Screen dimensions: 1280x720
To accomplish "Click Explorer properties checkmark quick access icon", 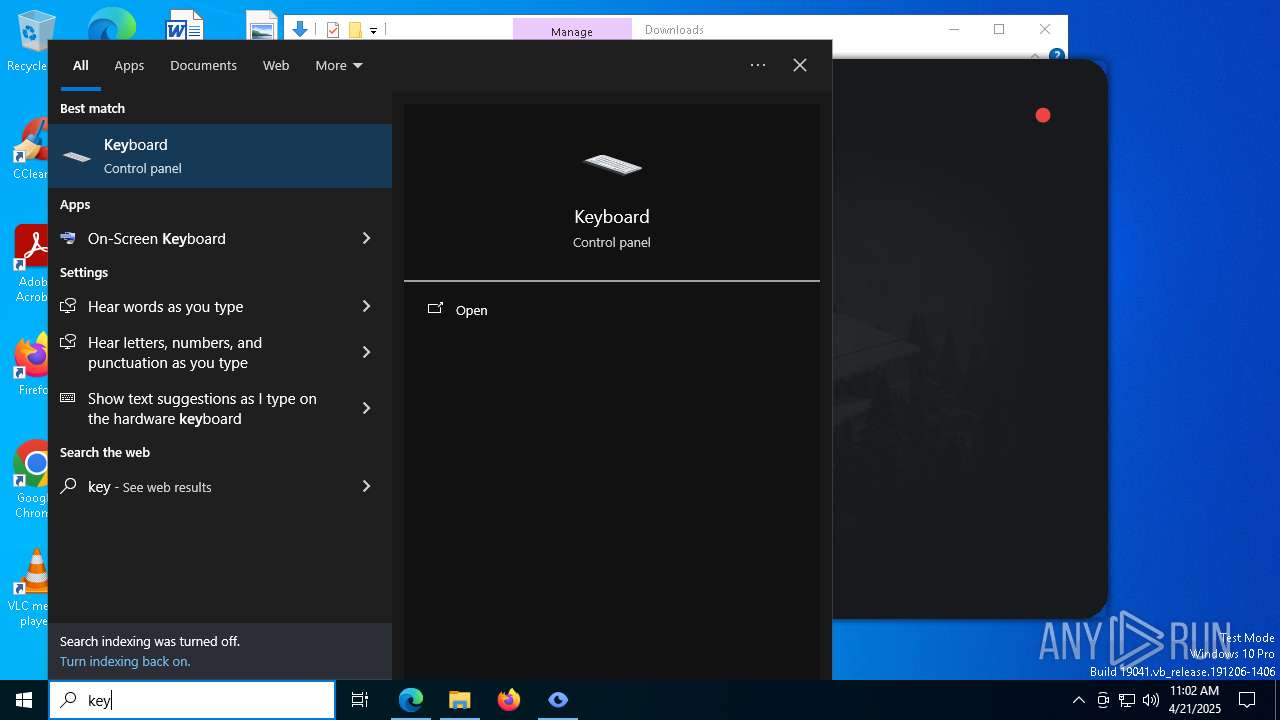I will [333, 30].
